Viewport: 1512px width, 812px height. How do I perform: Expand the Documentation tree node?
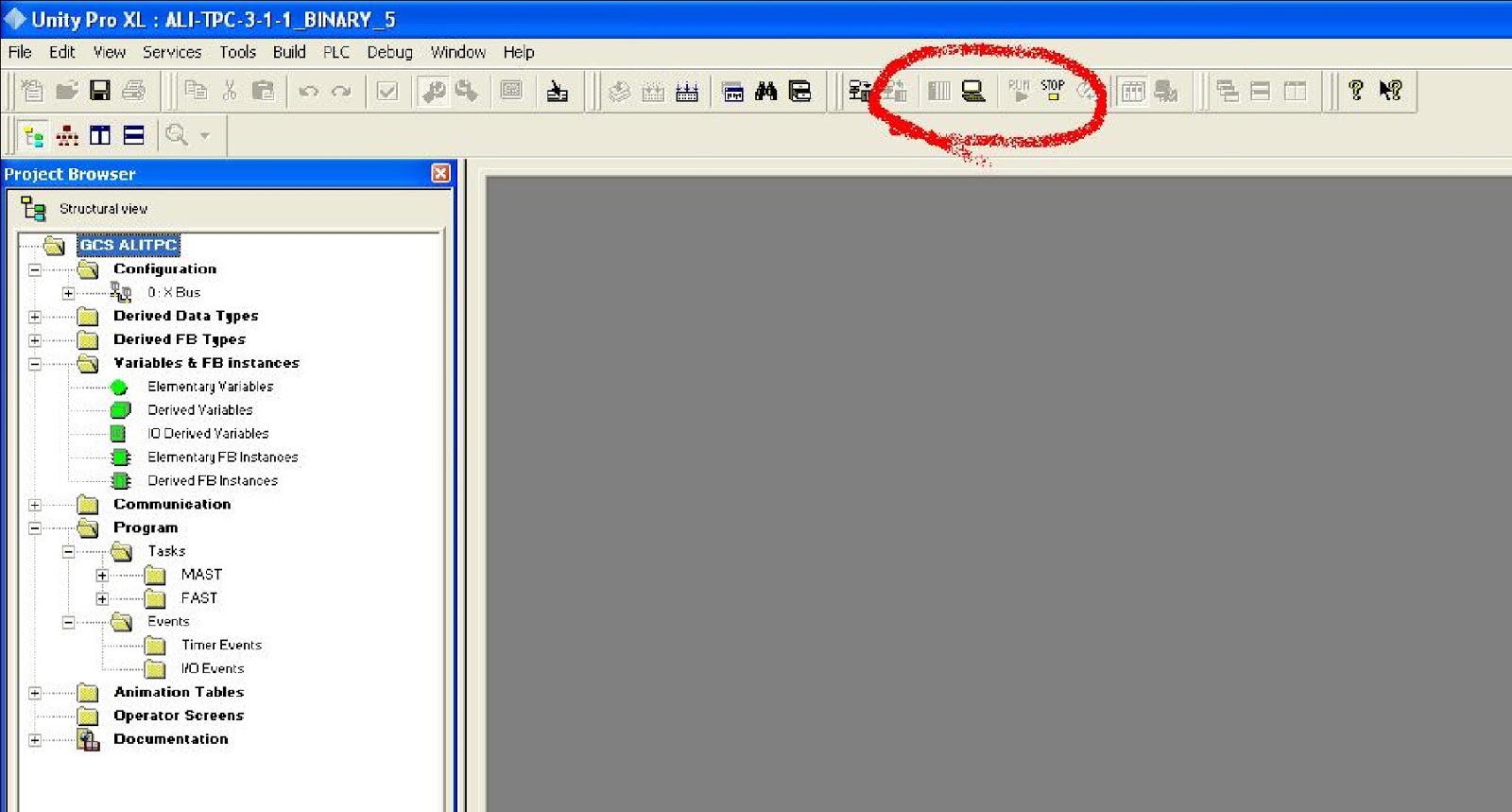pos(35,740)
